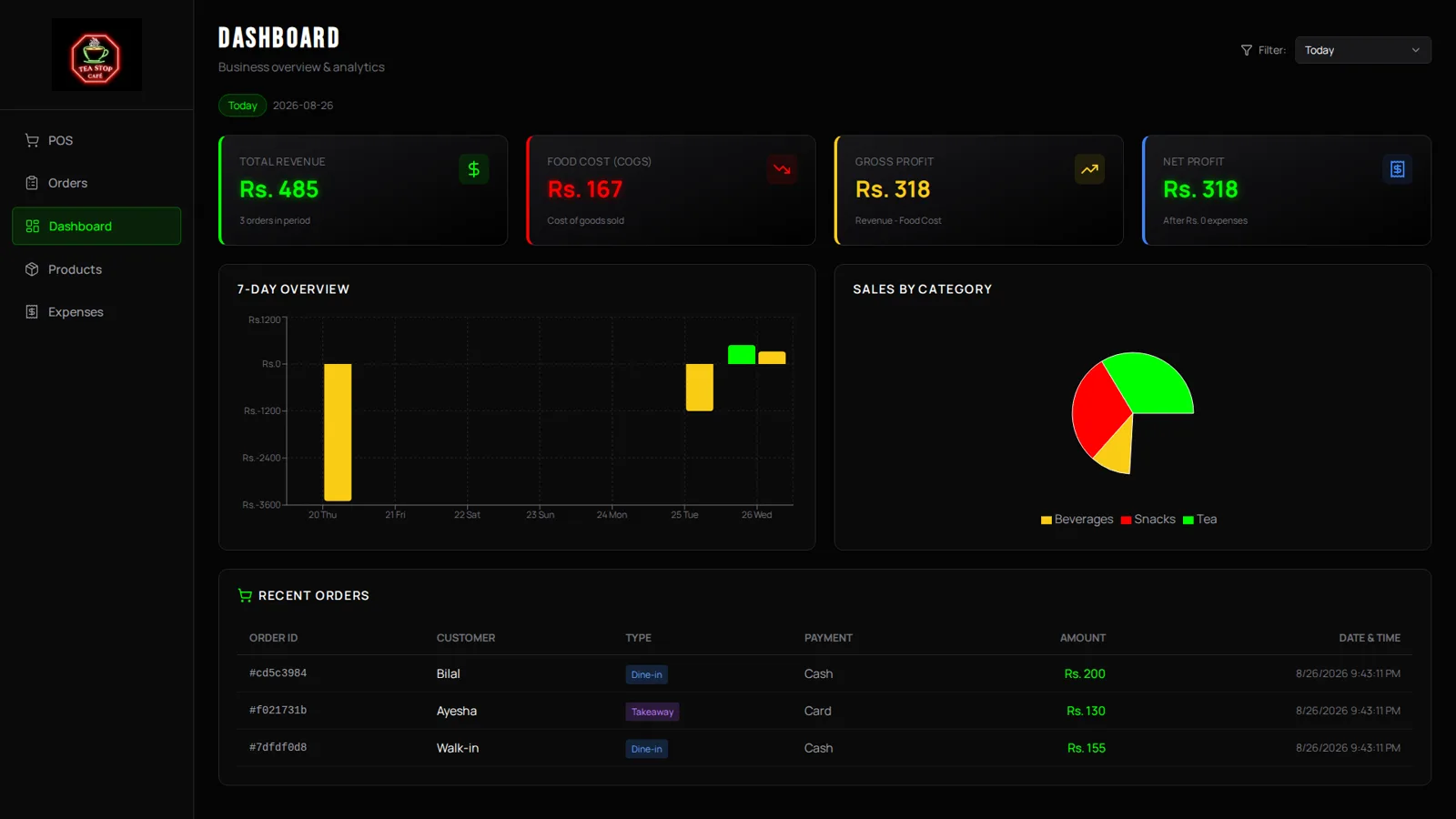This screenshot has width=1456, height=819.
Task: Click the Snacks legend swatch
Action: coord(1127,521)
